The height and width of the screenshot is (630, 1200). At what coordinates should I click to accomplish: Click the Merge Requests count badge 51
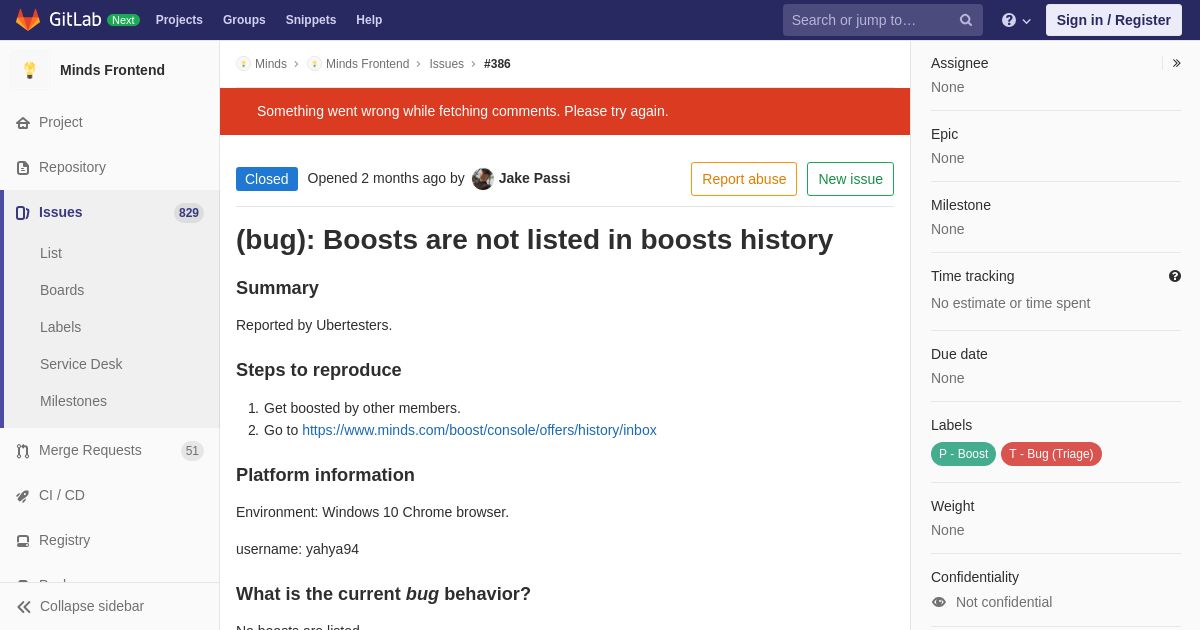(x=192, y=451)
